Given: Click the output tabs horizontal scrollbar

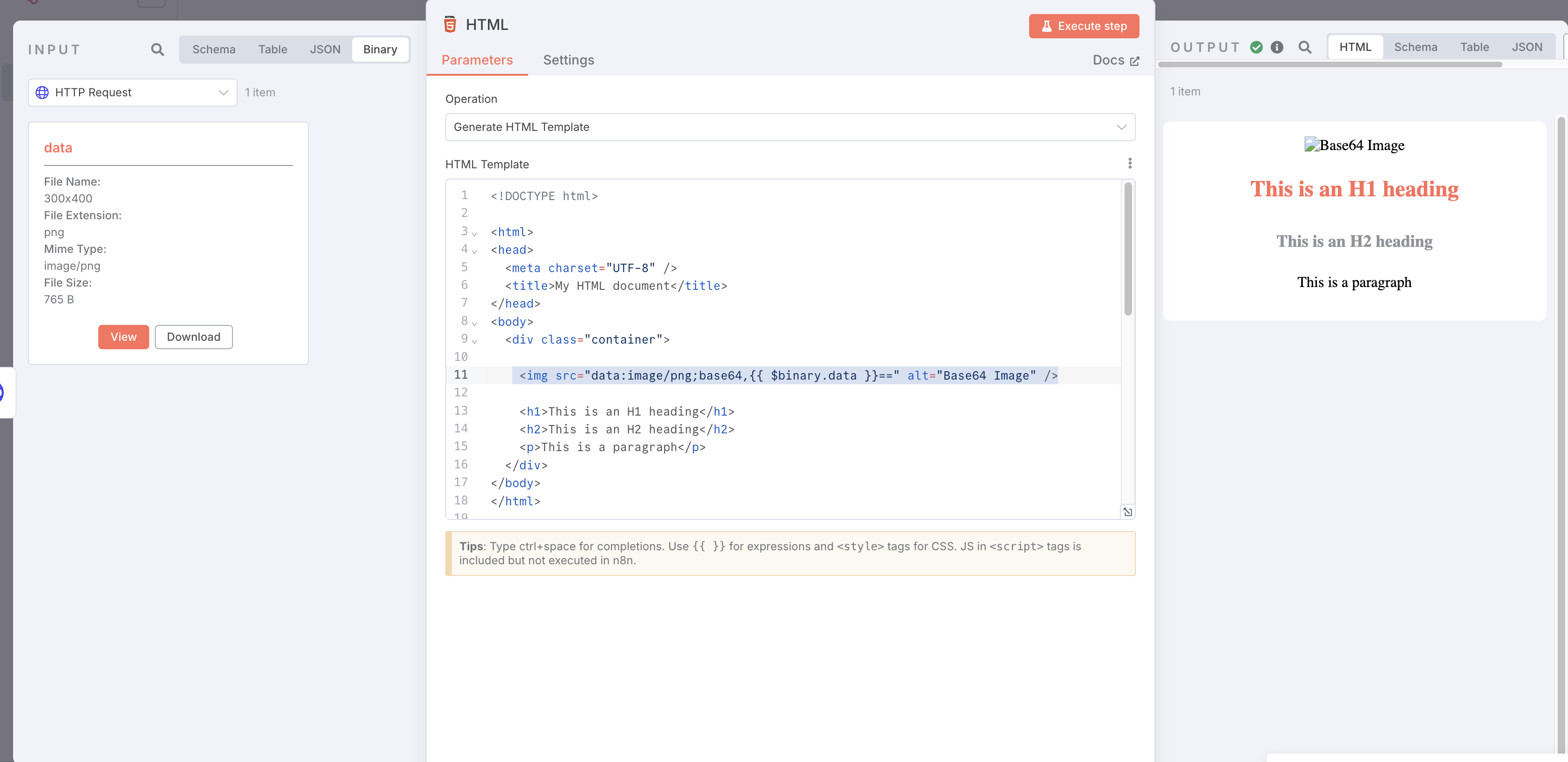Looking at the screenshot, I should [1330, 65].
